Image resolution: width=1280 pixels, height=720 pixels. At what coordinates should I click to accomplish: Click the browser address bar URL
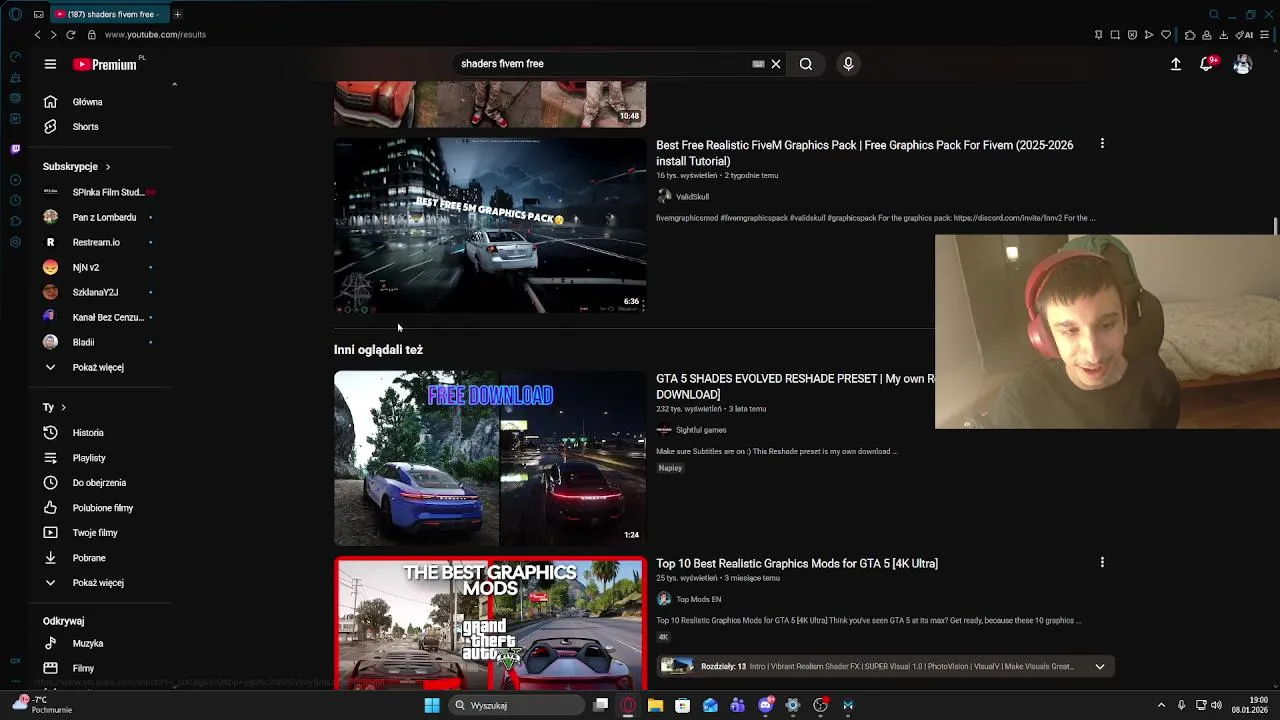(155, 34)
